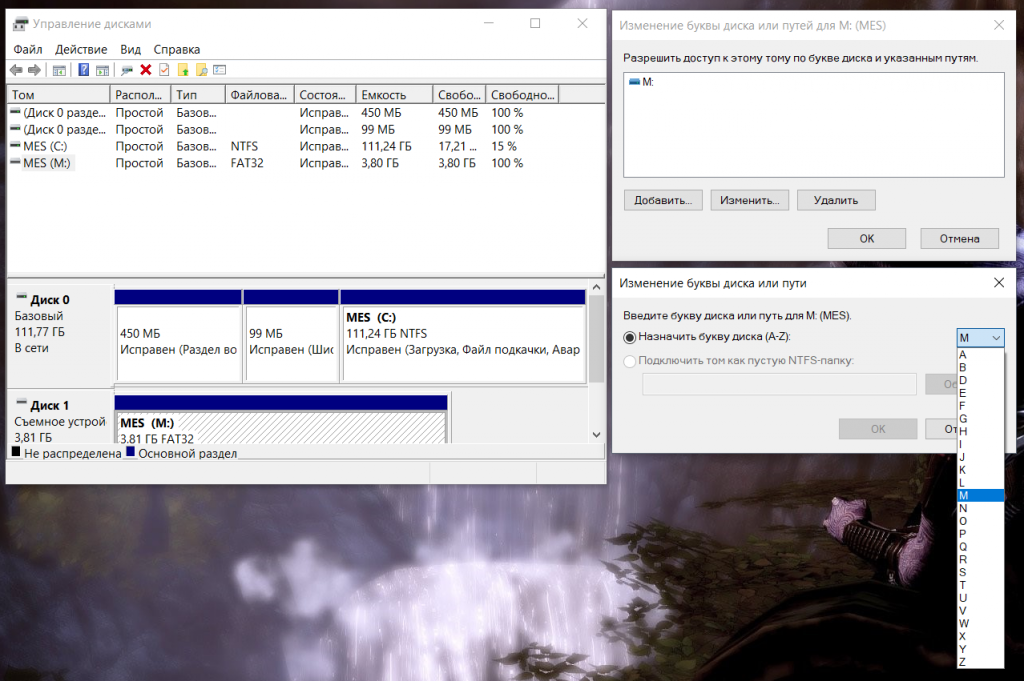Viewport: 1024px width, 681px height.
Task: Click the checklist settings toolbar icon
Action: tap(219, 70)
